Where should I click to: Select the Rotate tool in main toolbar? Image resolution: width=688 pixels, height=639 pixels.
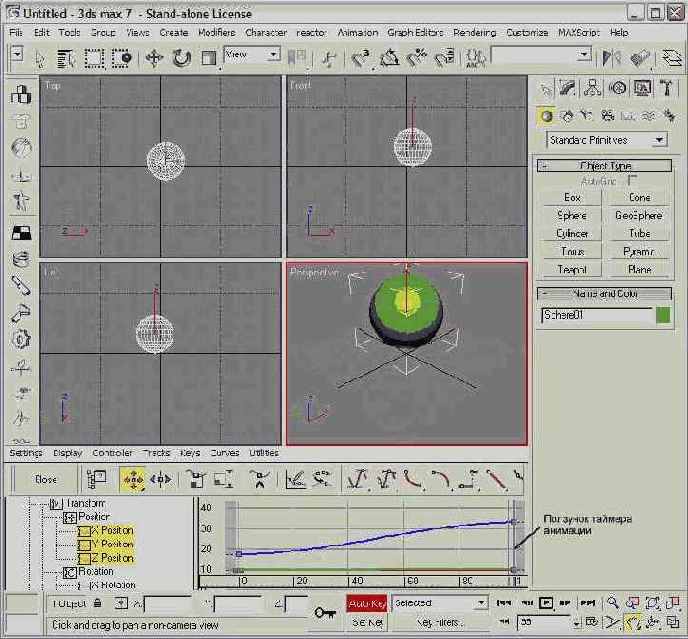pyautogui.click(x=181, y=59)
